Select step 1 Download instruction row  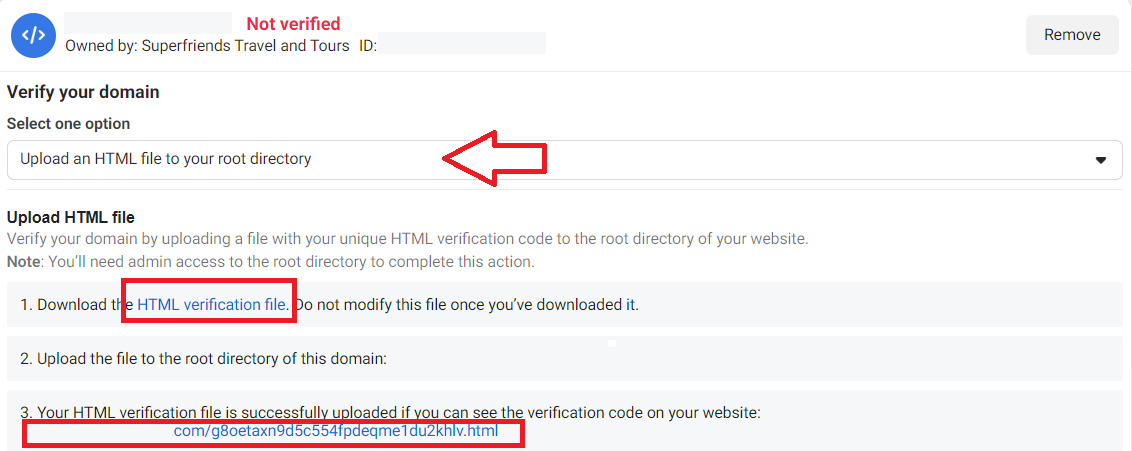point(565,305)
